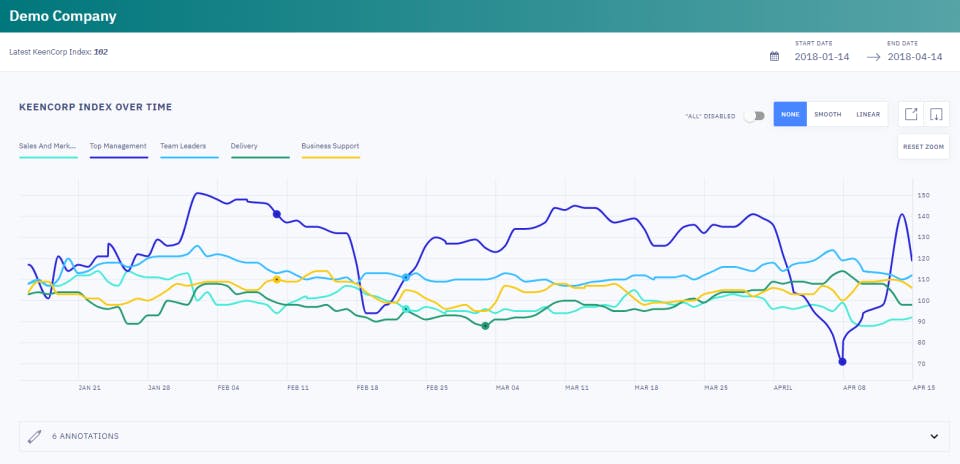
Task: Toggle Team Leaders series legend
Action: pos(189,149)
